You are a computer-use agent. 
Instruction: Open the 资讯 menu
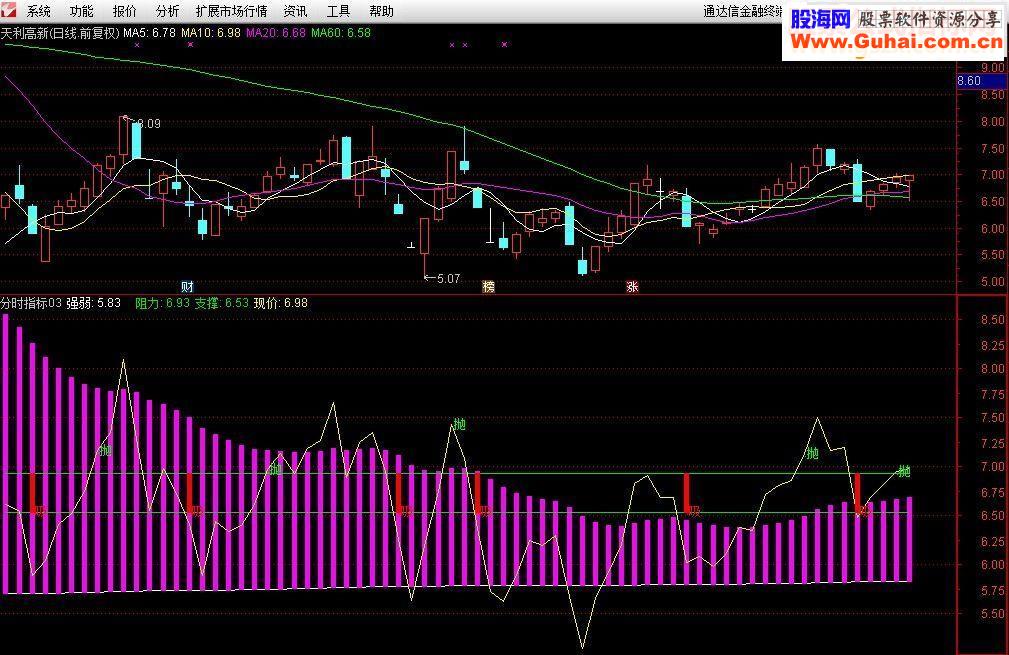[295, 11]
